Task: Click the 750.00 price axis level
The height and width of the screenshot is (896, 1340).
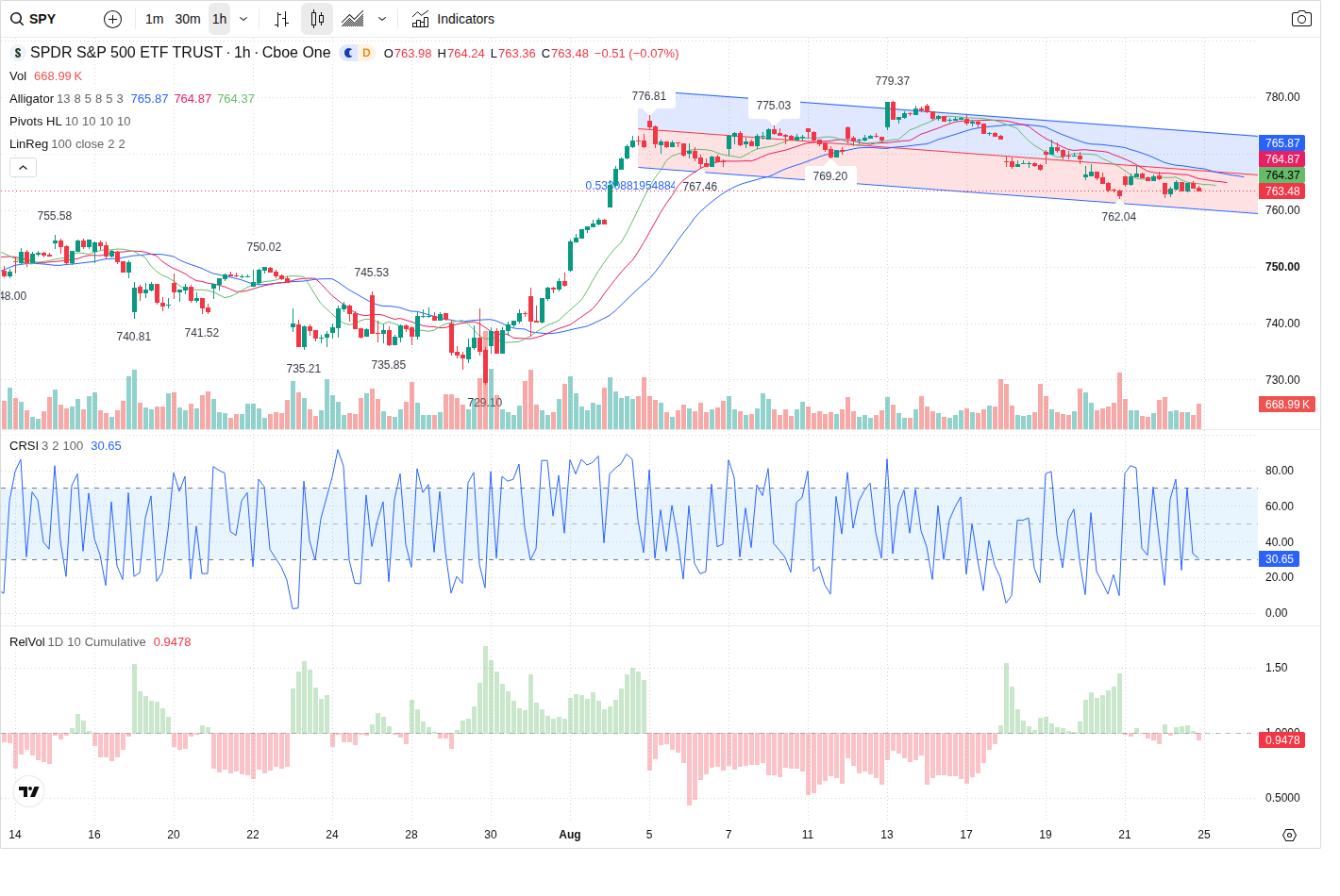Action: click(1282, 267)
